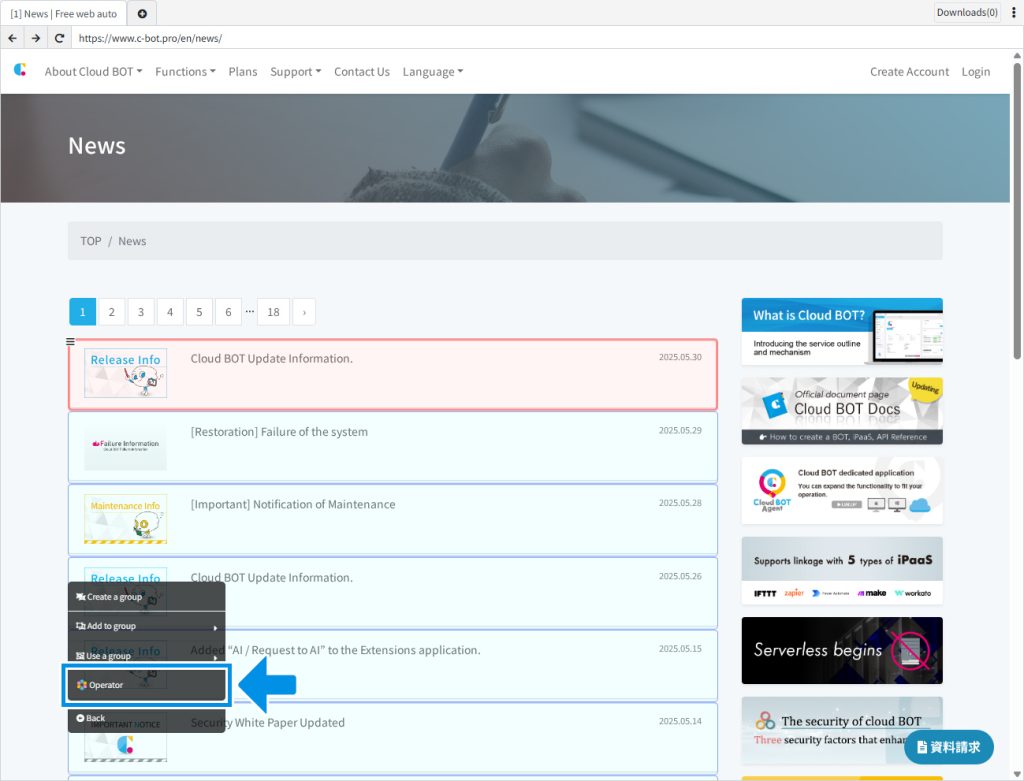Open the Cloud BOT Agent dedicated application banner
This screenshot has width=1024, height=781.
pos(842,490)
